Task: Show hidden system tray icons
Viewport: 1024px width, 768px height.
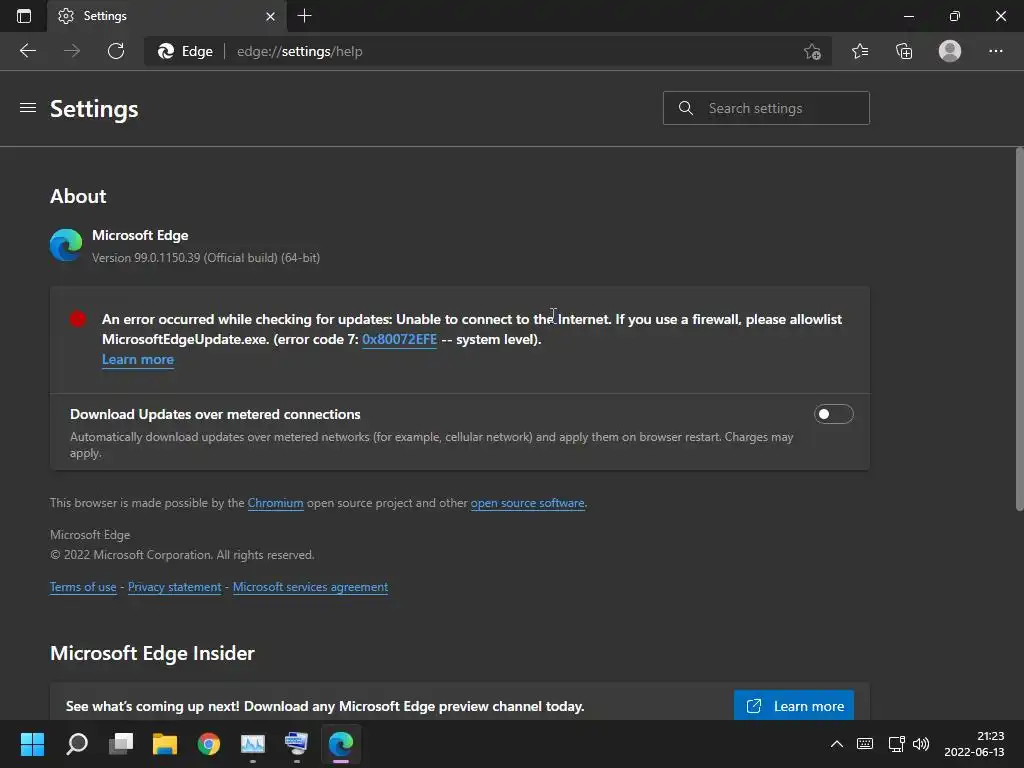Action: [x=837, y=744]
